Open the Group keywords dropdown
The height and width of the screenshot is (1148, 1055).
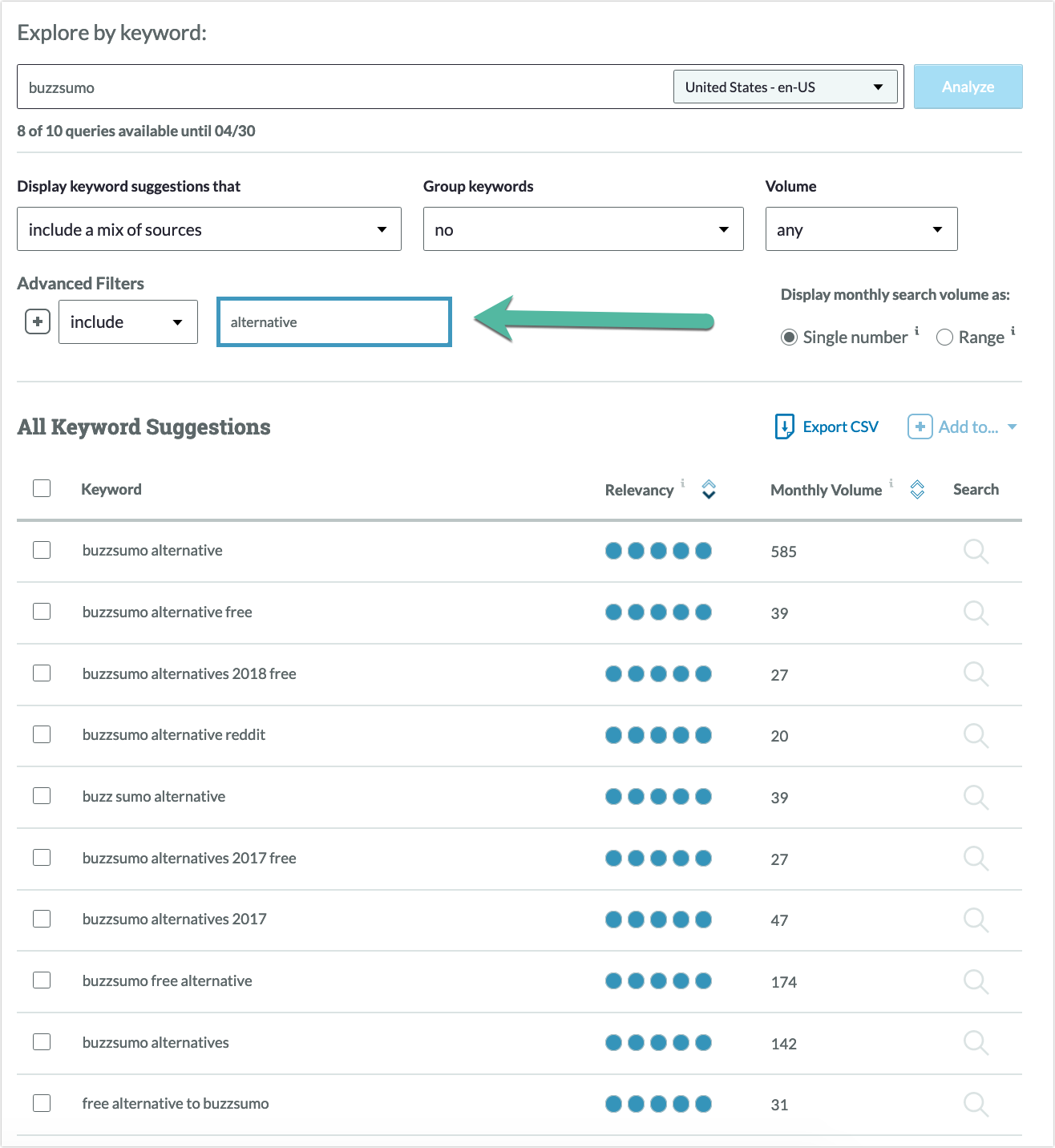pyautogui.click(x=583, y=228)
